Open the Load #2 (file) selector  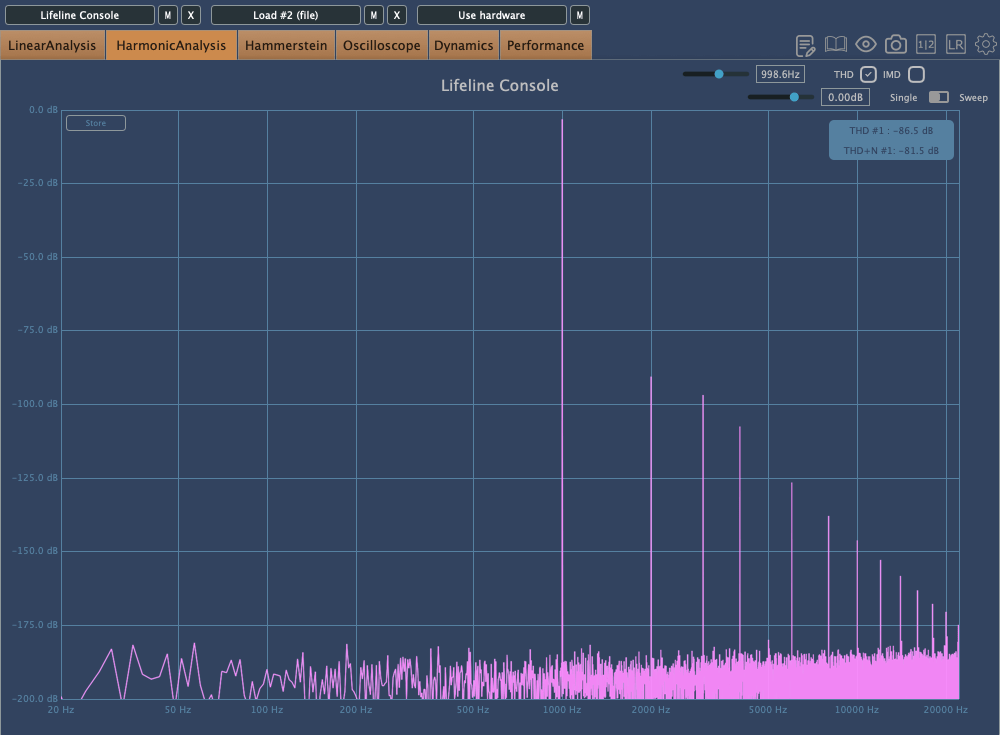[x=285, y=15]
